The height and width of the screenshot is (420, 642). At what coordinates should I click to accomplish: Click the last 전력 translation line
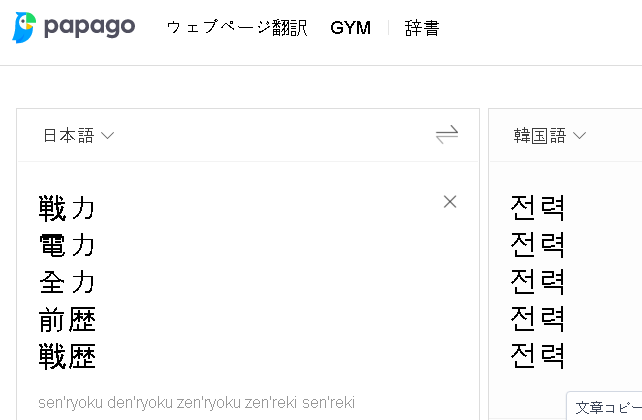tap(538, 356)
